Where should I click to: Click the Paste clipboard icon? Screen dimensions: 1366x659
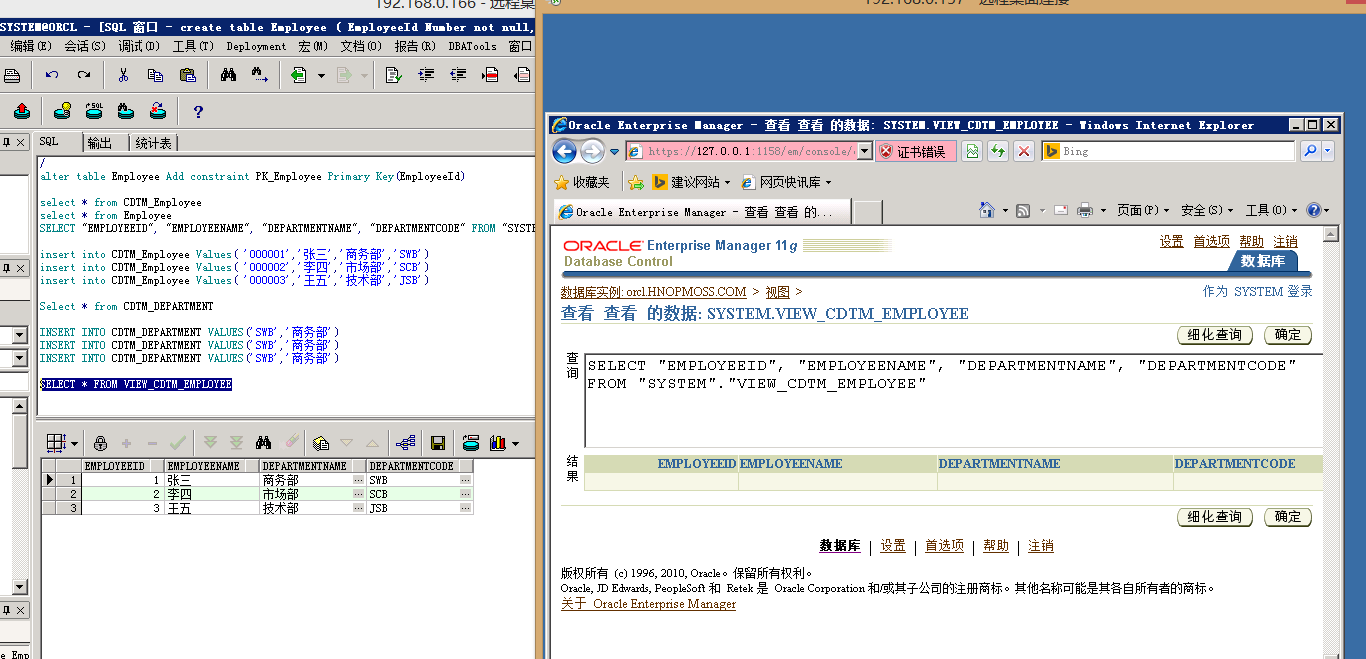pos(187,75)
